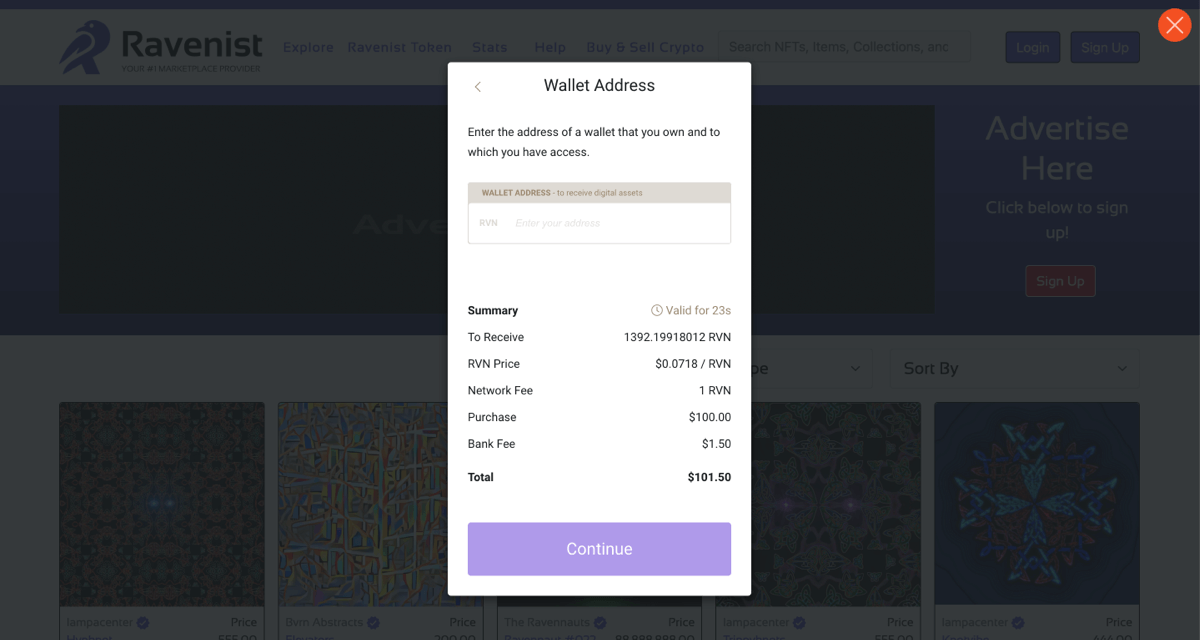Click the Ravenist raven logo

tap(84, 47)
